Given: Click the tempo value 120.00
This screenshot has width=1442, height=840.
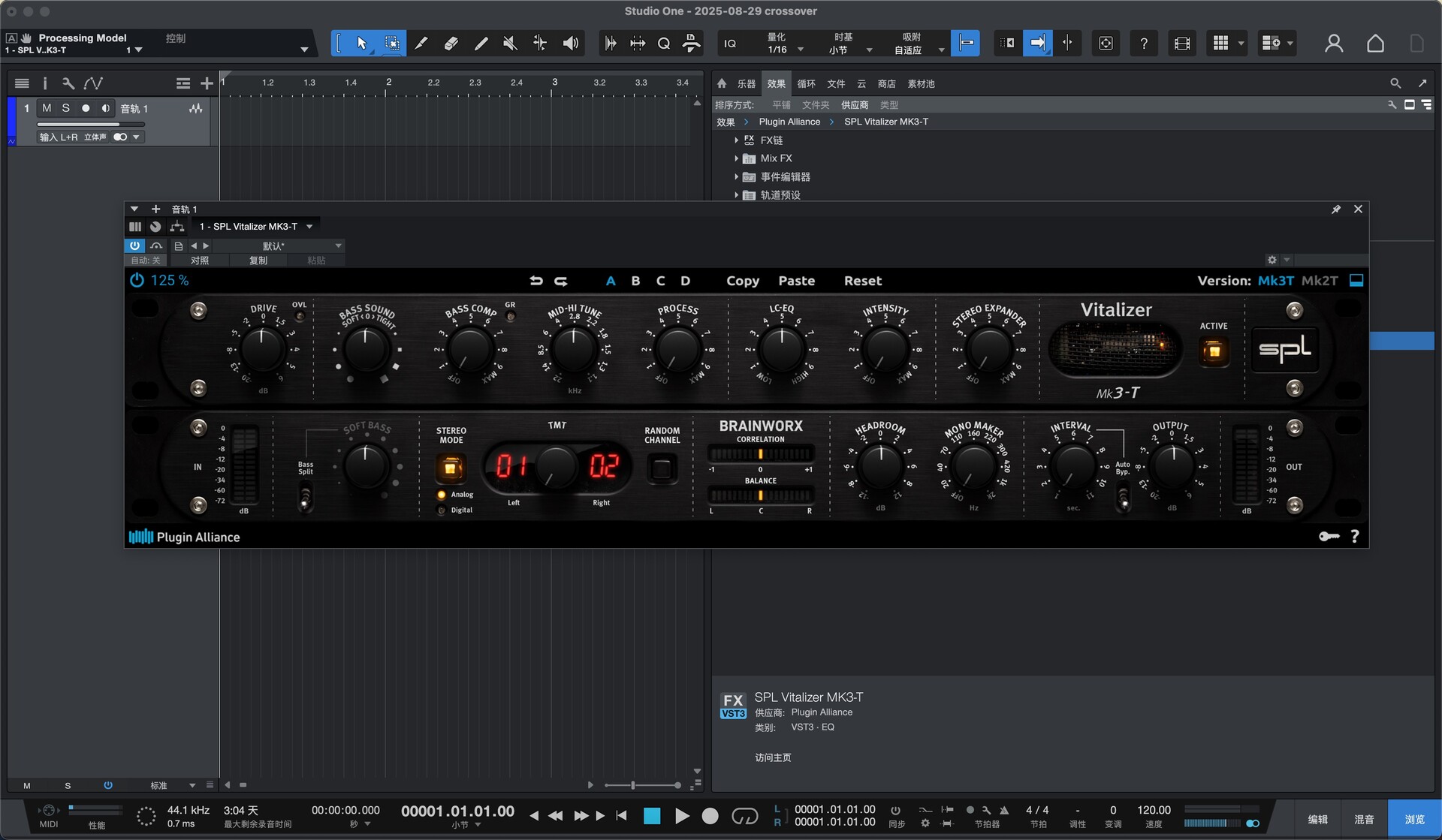Looking at the screenshot, I should (x=1154, y=810).
